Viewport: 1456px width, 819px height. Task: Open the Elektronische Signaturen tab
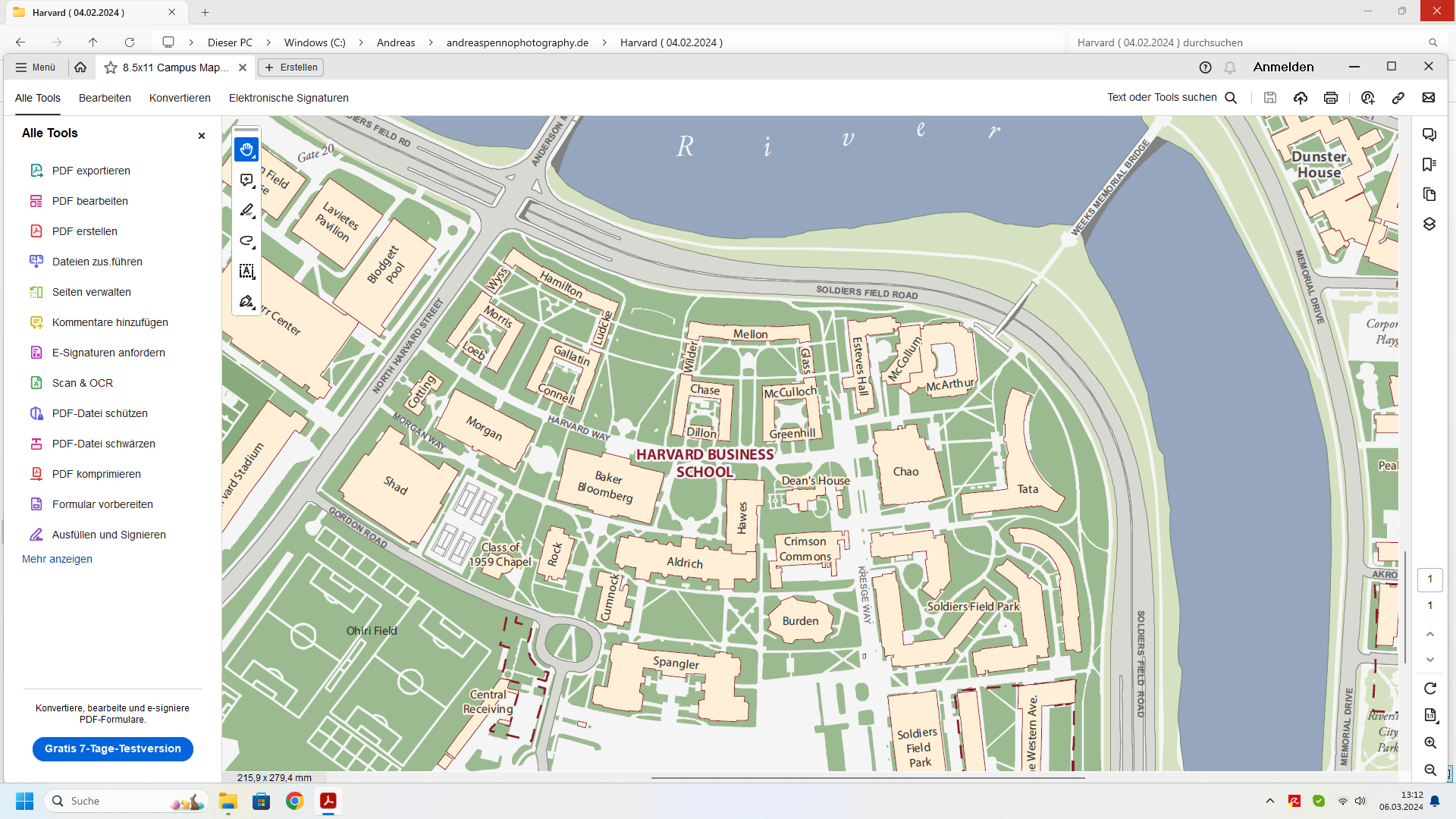[x=289, y=98]
